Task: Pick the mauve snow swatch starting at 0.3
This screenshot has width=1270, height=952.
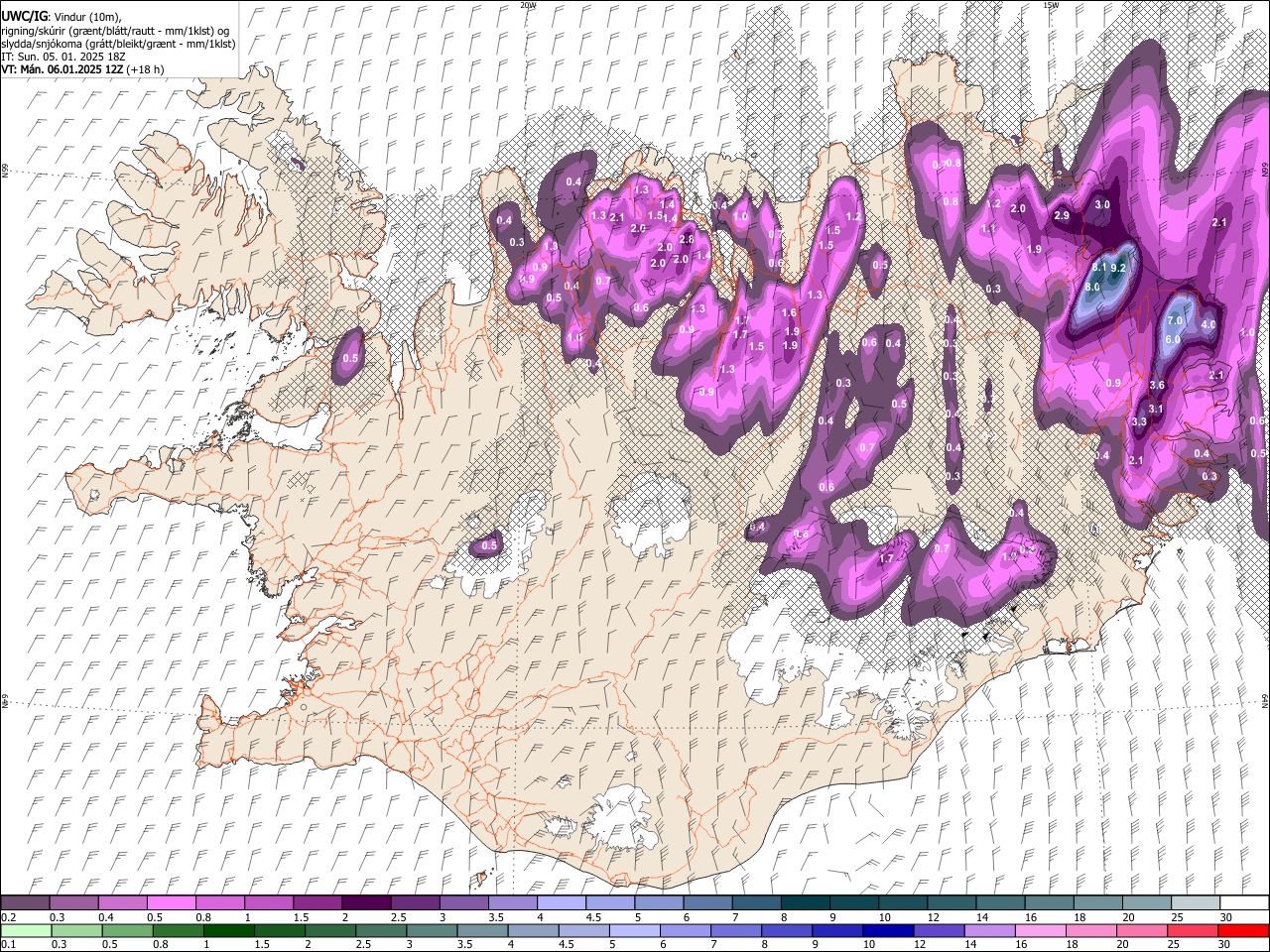Action: (x=74, y=902)
